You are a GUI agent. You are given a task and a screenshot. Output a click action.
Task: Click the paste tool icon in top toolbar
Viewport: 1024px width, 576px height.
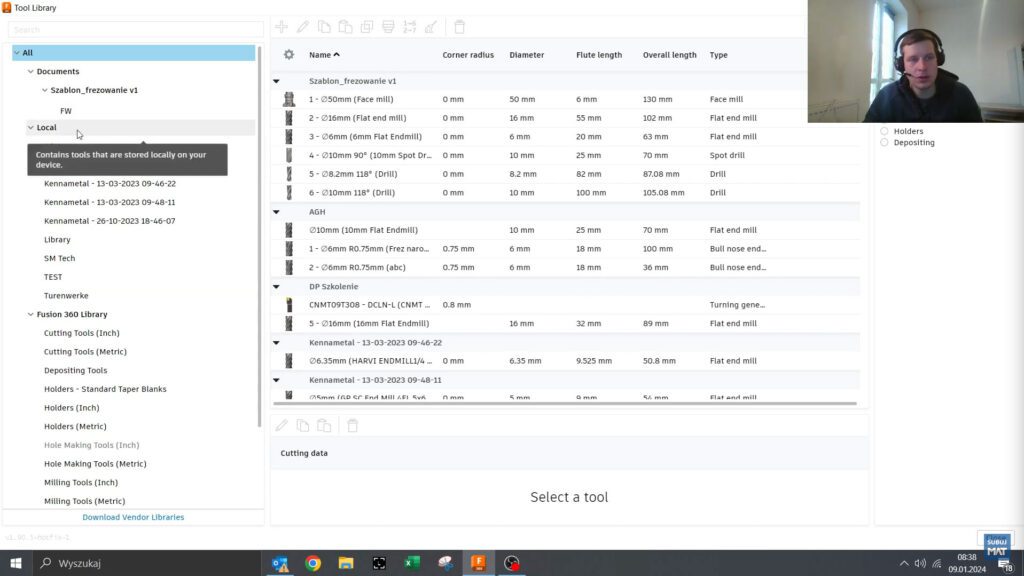tap(345, 27)
